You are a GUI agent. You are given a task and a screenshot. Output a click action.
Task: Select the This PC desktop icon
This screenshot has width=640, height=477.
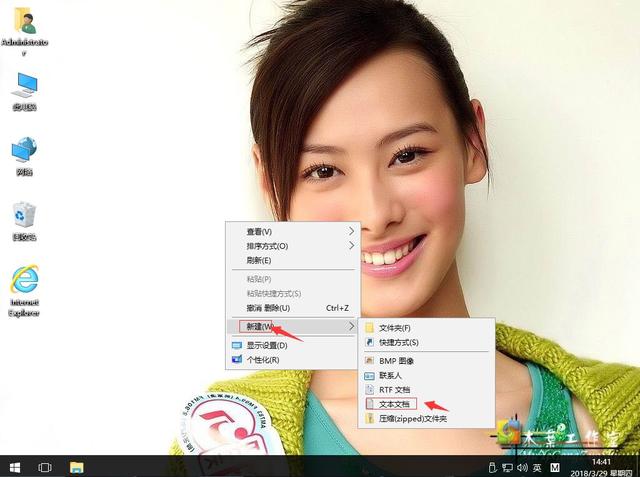tap(24, 91)
